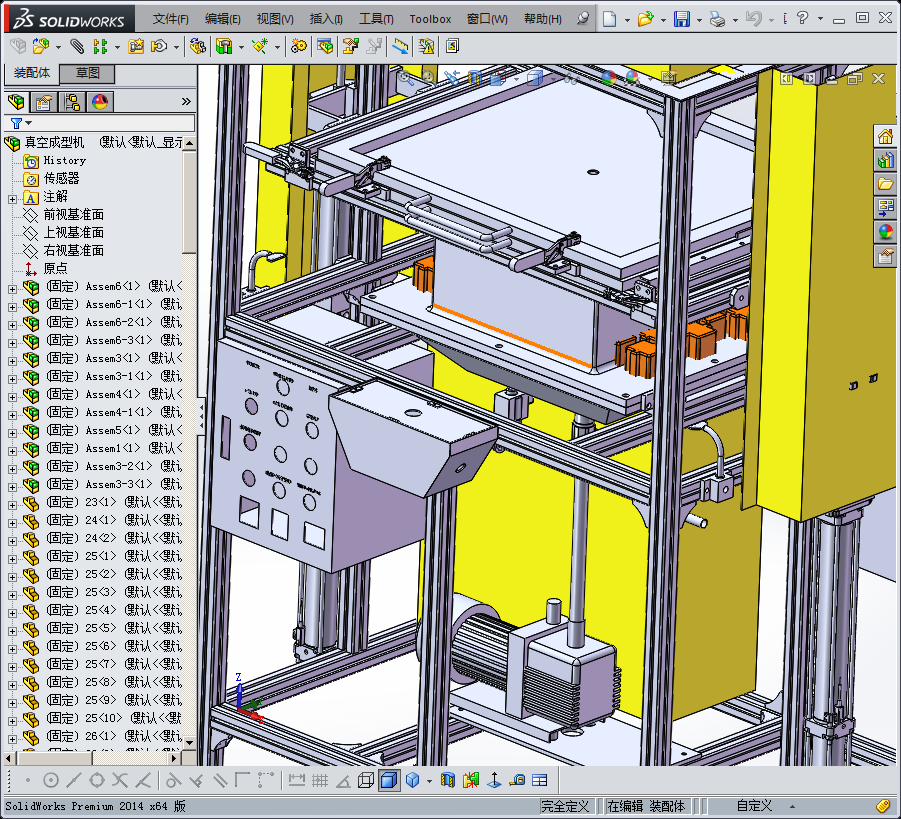Open the SolidWorks Resources home pane
The width and height of the screenshot is (901, 819).
885,136
